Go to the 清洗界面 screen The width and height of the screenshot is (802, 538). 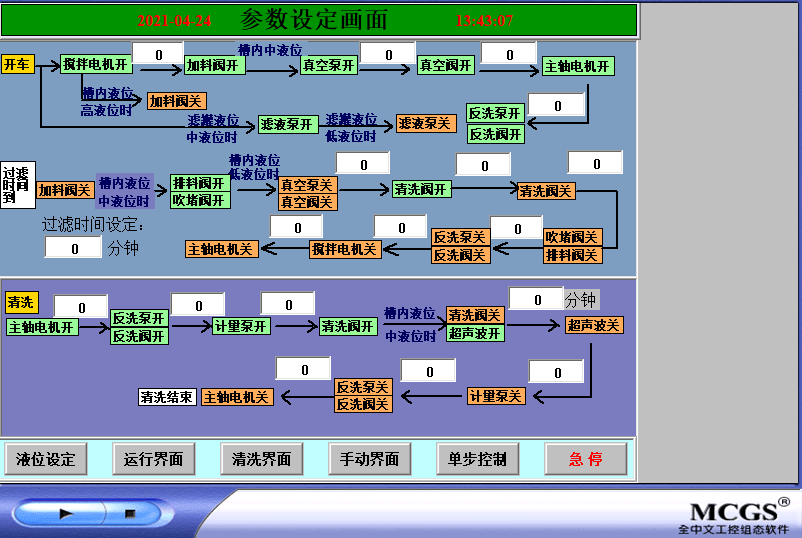coord(262,459)
